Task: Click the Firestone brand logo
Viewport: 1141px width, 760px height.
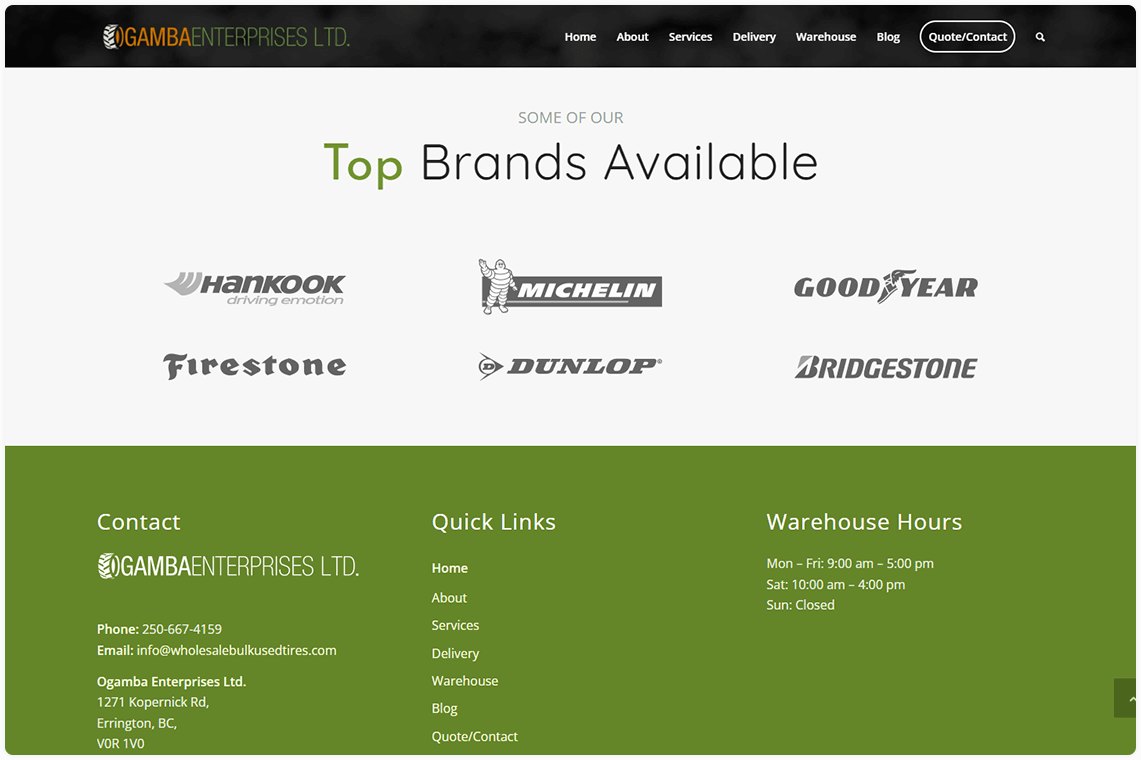Action: [255, 366]
